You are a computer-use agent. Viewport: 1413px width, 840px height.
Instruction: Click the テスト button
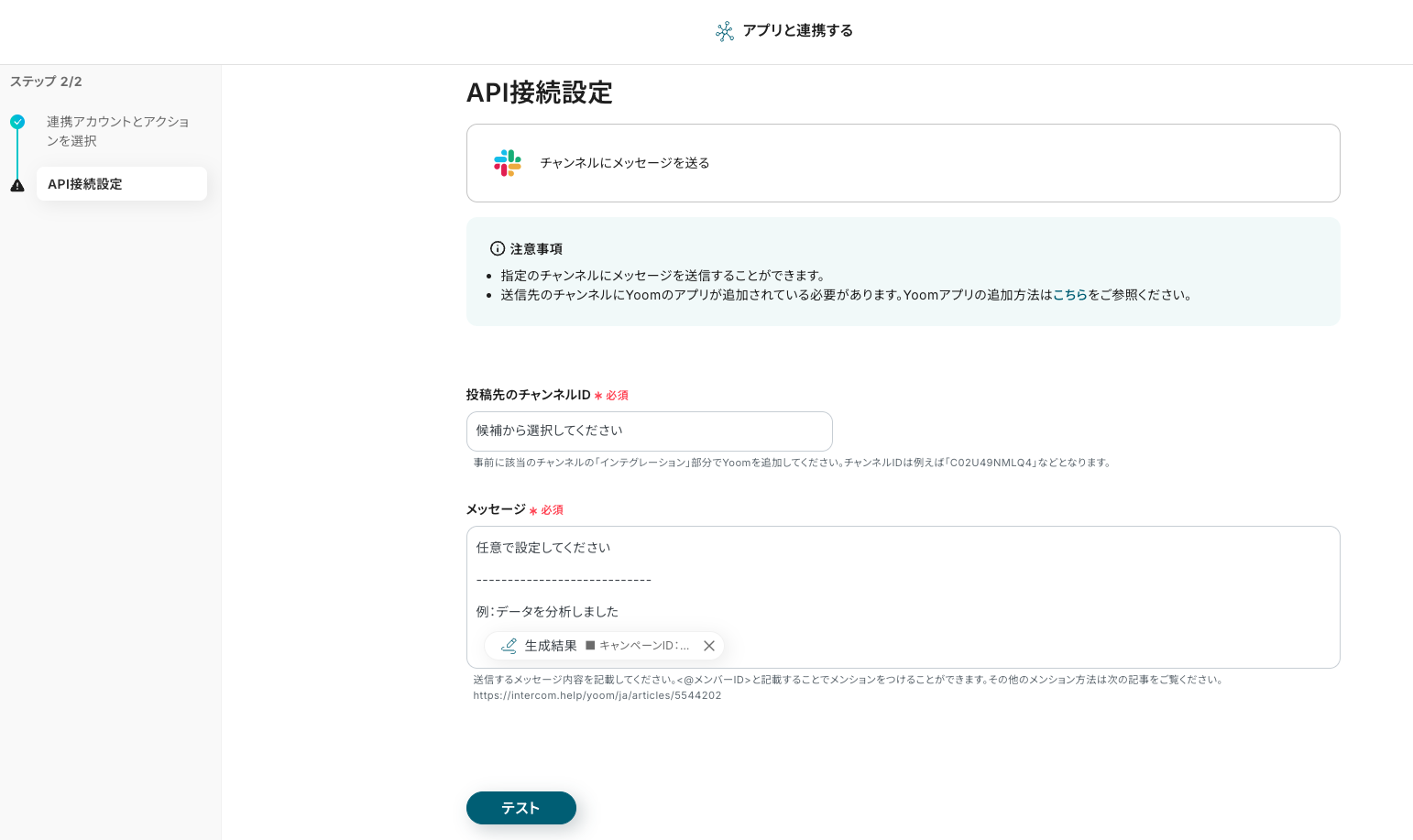[521, 808]
